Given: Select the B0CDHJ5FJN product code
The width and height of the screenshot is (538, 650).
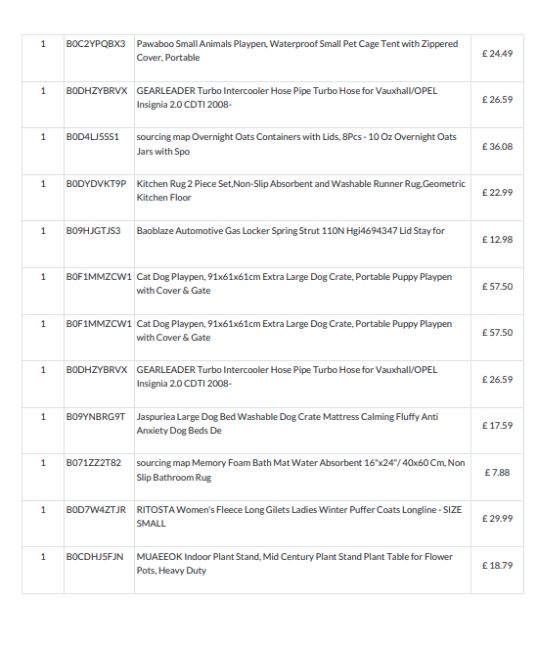Looking at the screenshot, I should coord(95,557).
